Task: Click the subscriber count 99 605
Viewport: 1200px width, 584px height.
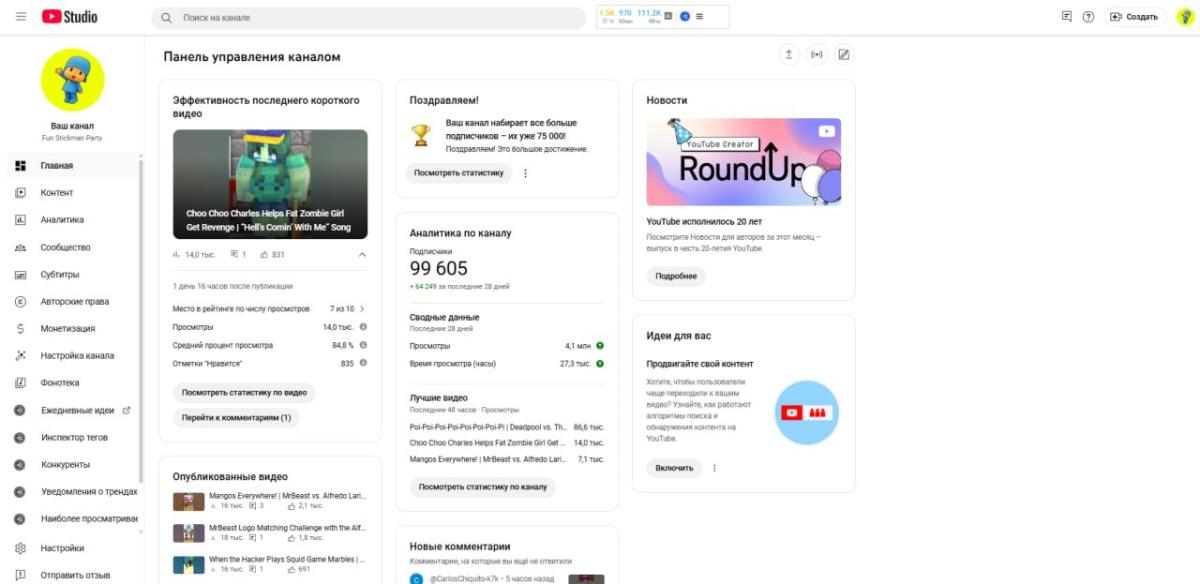Action: click(x=439, y=268)
